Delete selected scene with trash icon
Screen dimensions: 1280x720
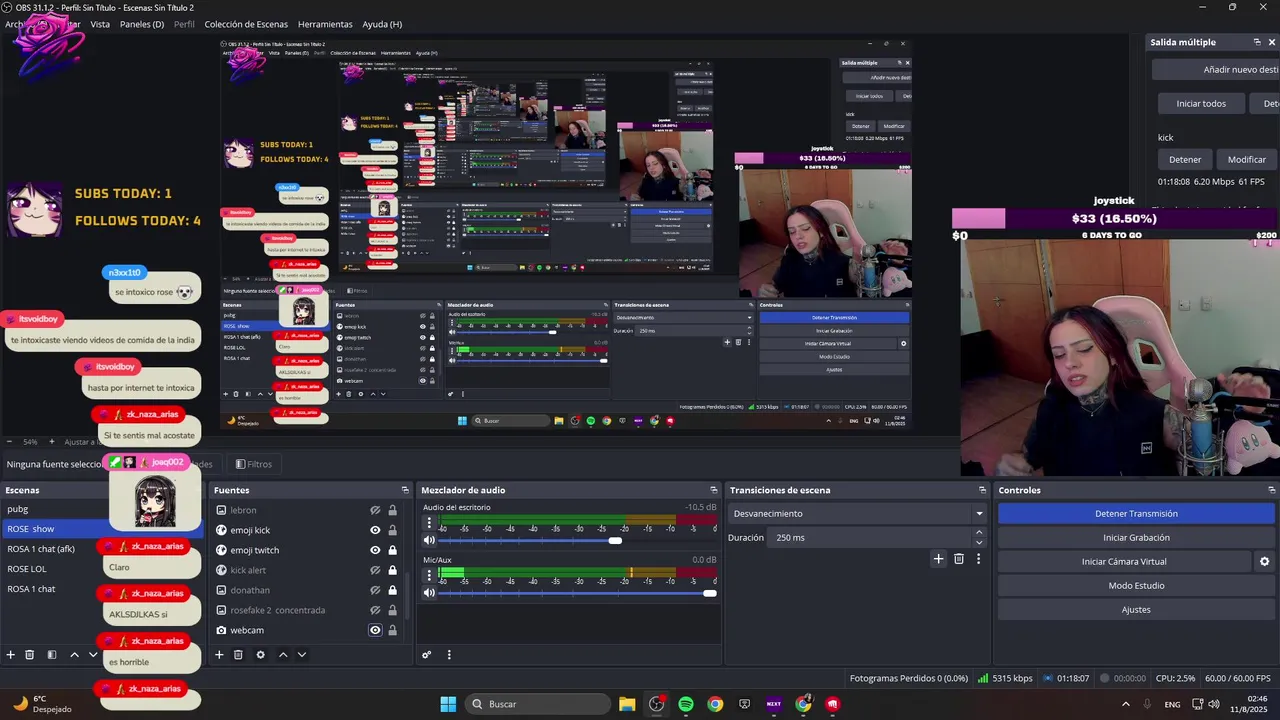coord(30,655)
